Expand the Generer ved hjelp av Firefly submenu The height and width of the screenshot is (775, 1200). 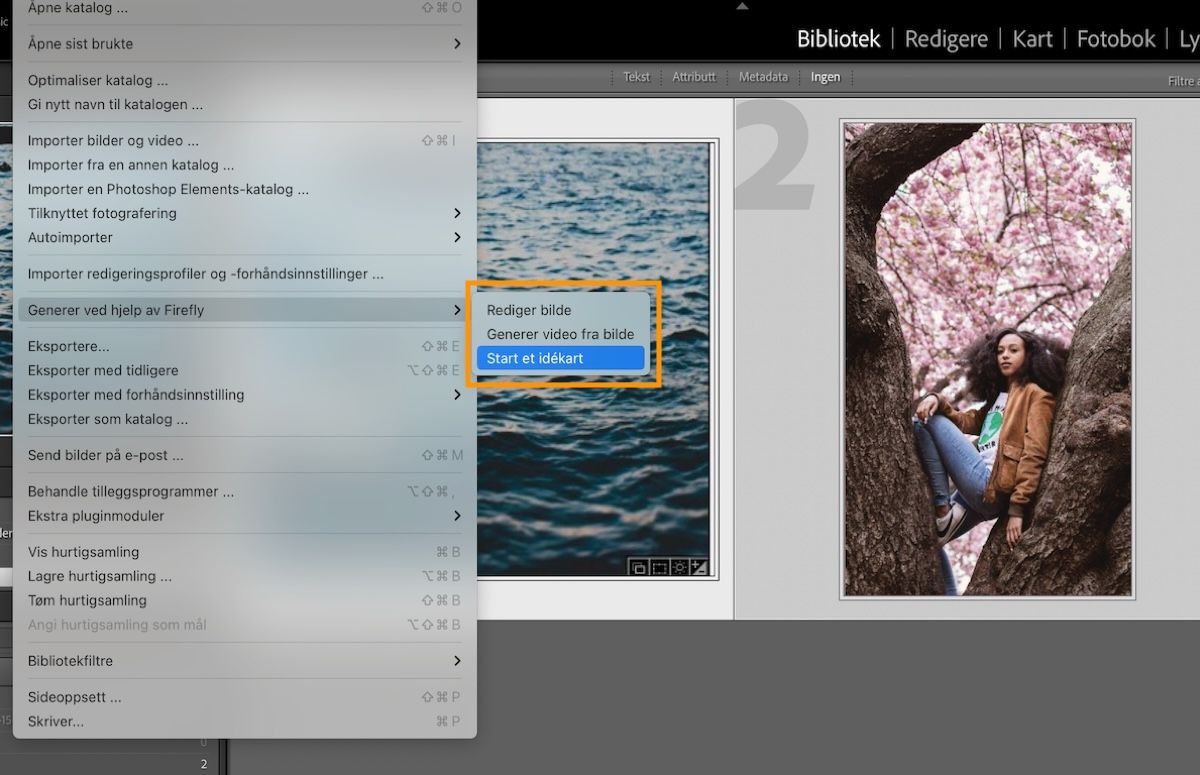point(240,310)
